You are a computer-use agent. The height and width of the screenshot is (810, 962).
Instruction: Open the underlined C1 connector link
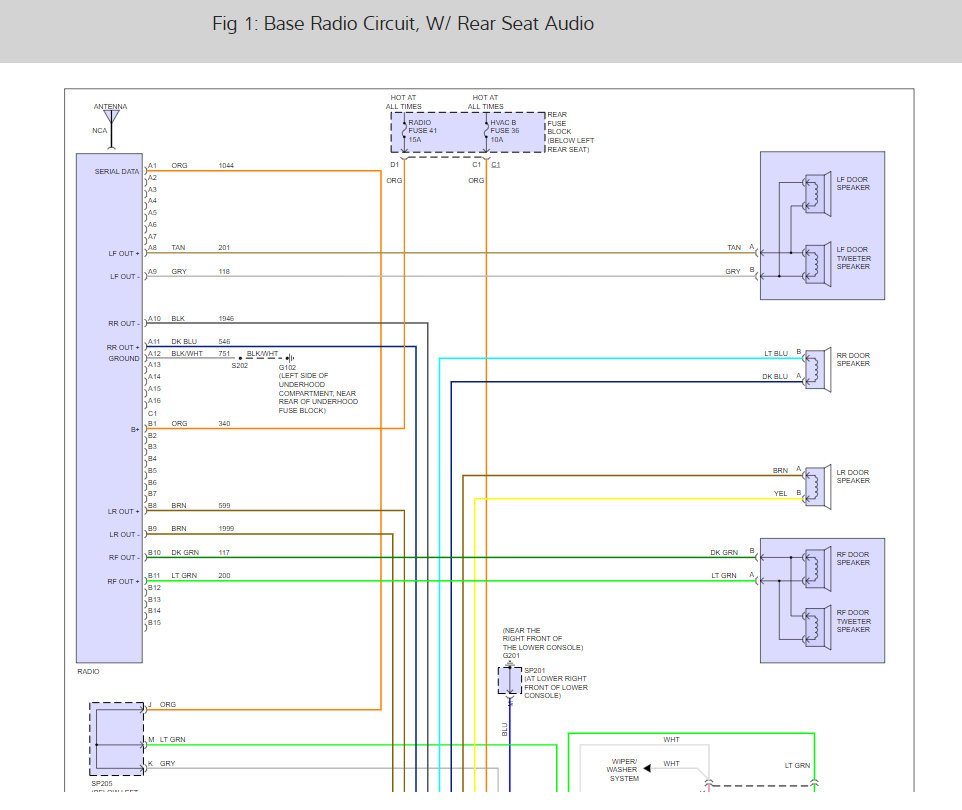click(496, 165)
